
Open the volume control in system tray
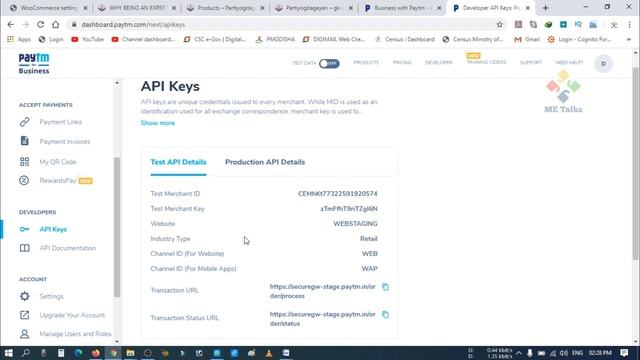click(564, 353)
